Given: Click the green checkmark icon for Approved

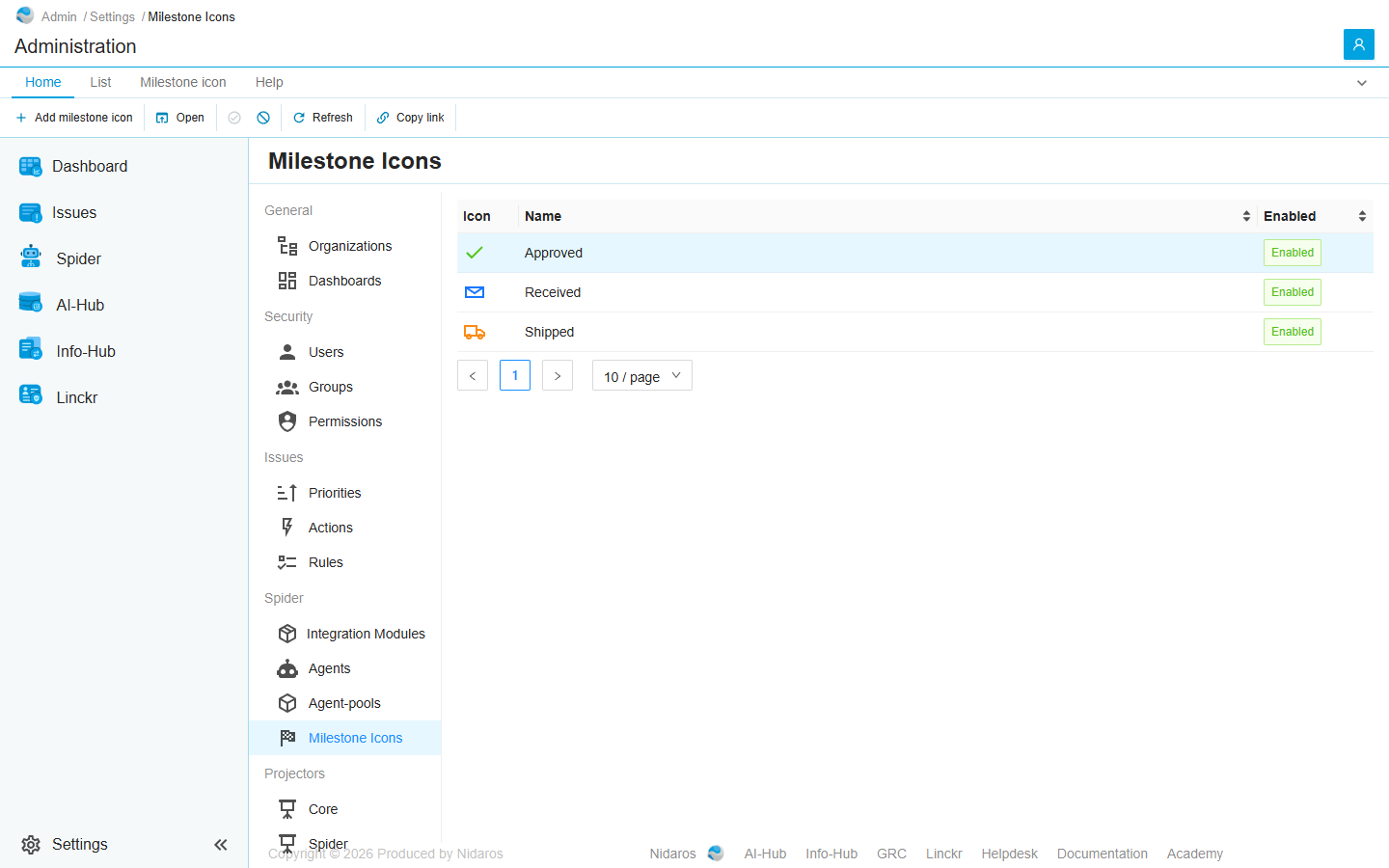Looking at the screenshot, I should coord(475,253).
